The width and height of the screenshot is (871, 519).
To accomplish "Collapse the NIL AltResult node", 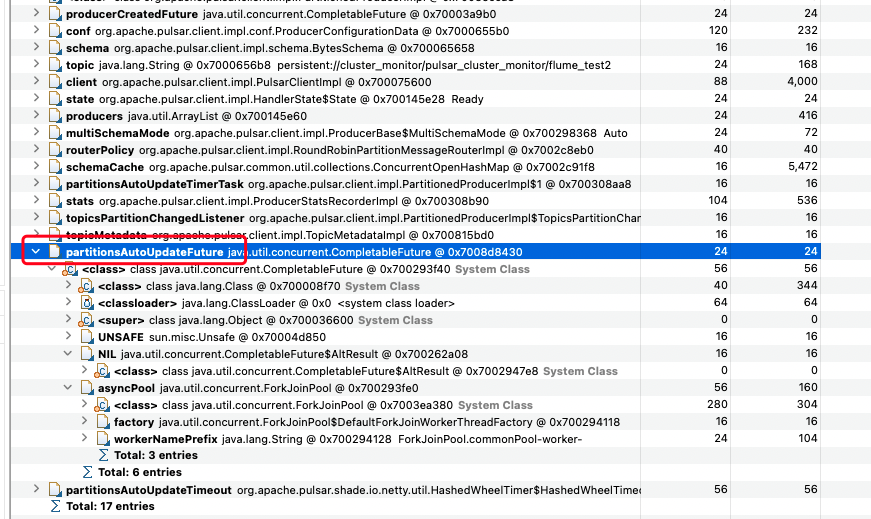I will (x=68, y=353).
